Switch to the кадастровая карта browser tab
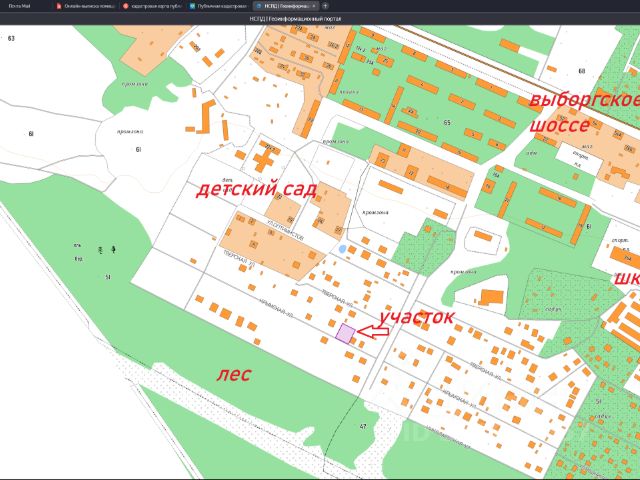640x480 pixels. coord(152,6)
